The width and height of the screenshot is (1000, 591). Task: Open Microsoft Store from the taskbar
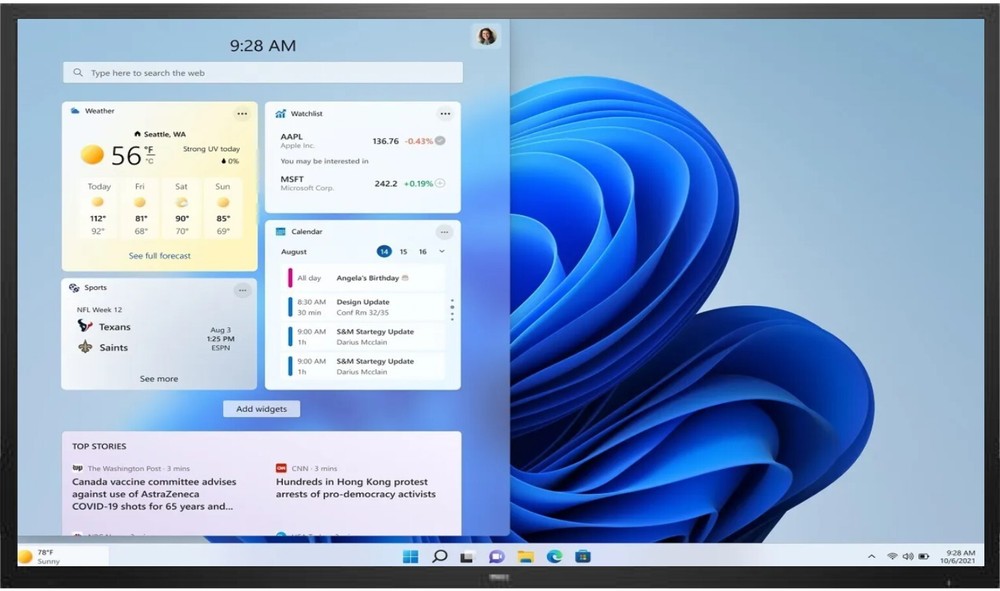pos(583,556)
